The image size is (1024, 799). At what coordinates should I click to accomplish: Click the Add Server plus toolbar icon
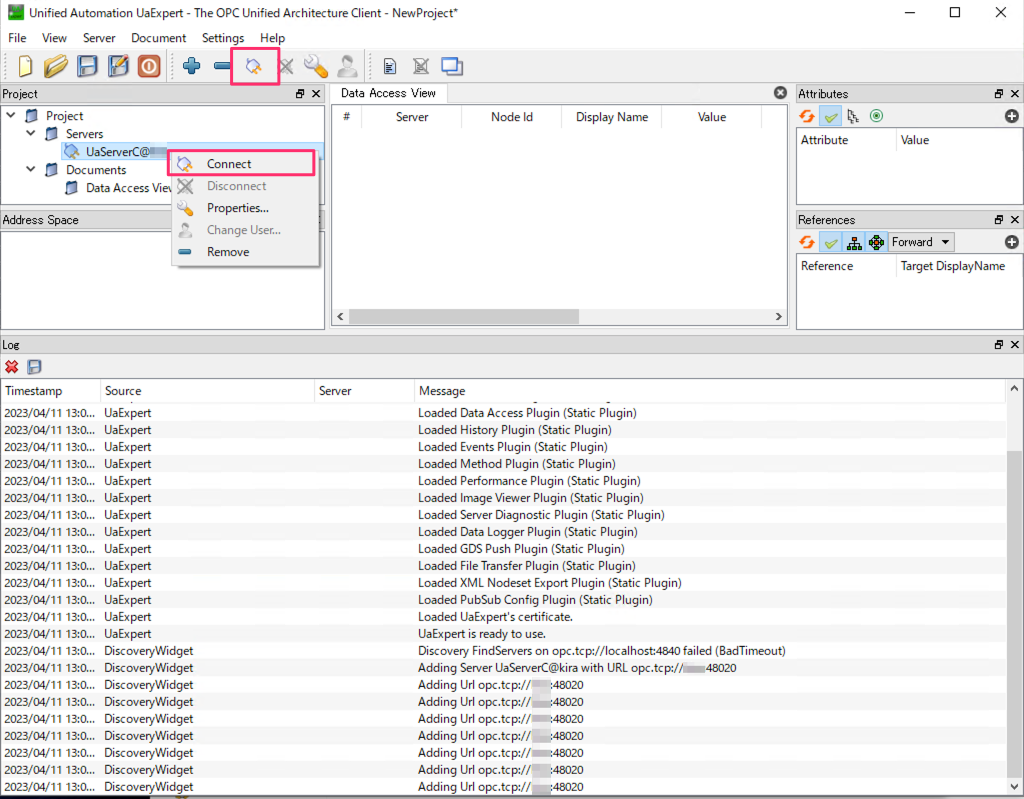(x=191, y=66)
